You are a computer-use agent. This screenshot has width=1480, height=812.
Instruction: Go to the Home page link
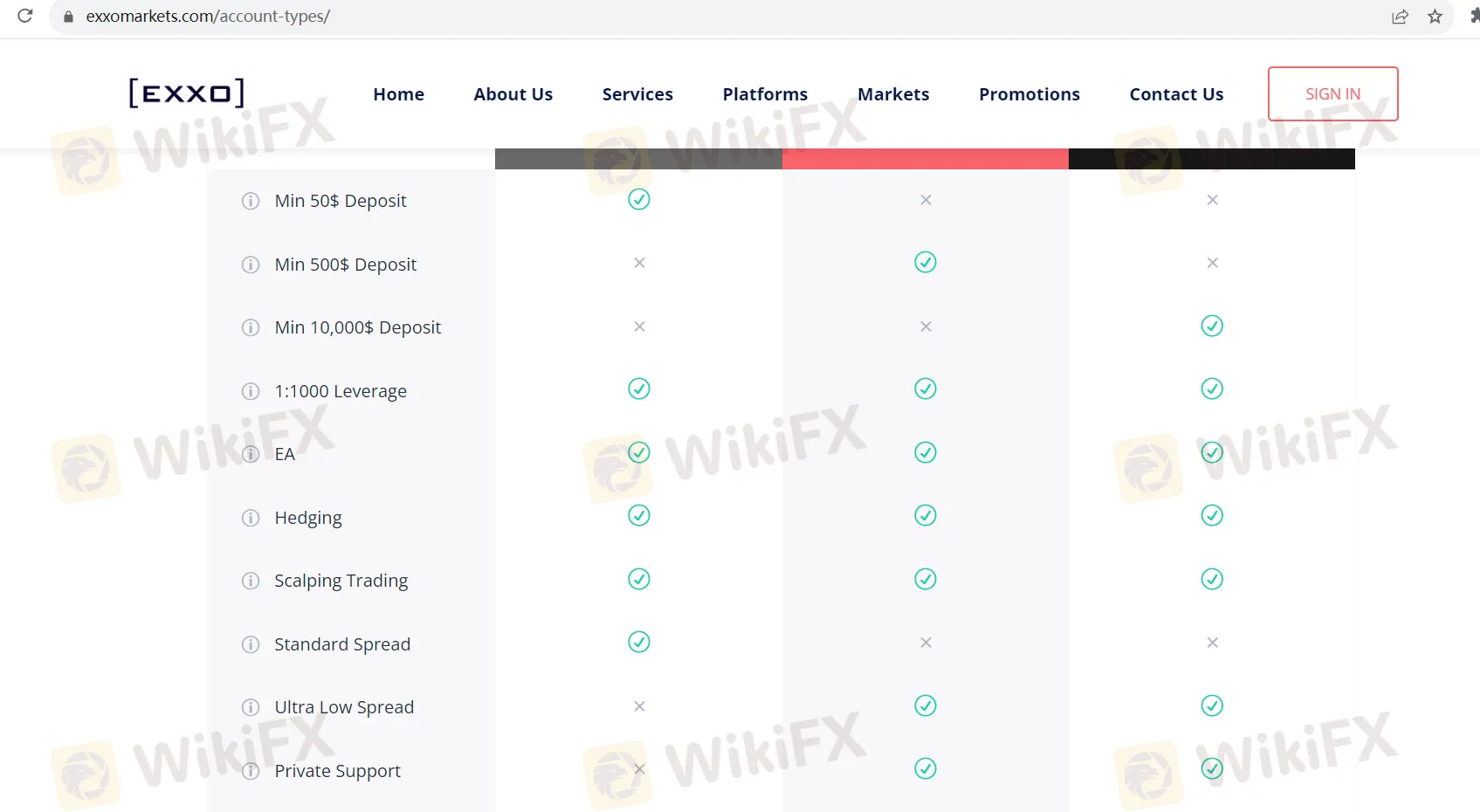[398, 94]
